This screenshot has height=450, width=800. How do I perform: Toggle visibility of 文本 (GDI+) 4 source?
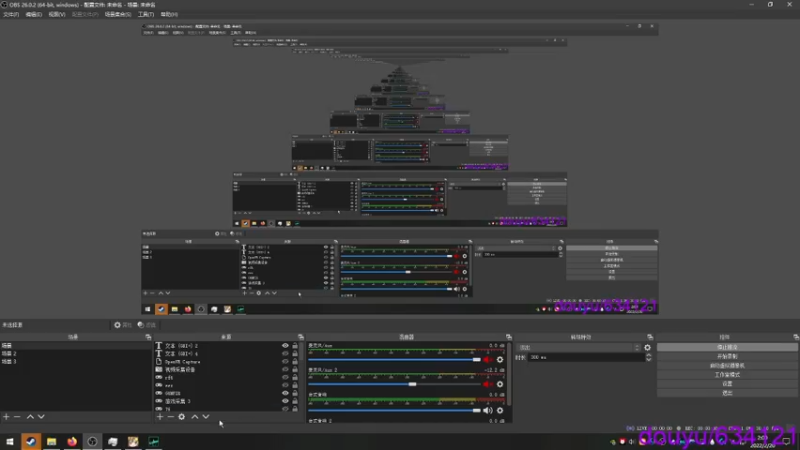[285, 354]
